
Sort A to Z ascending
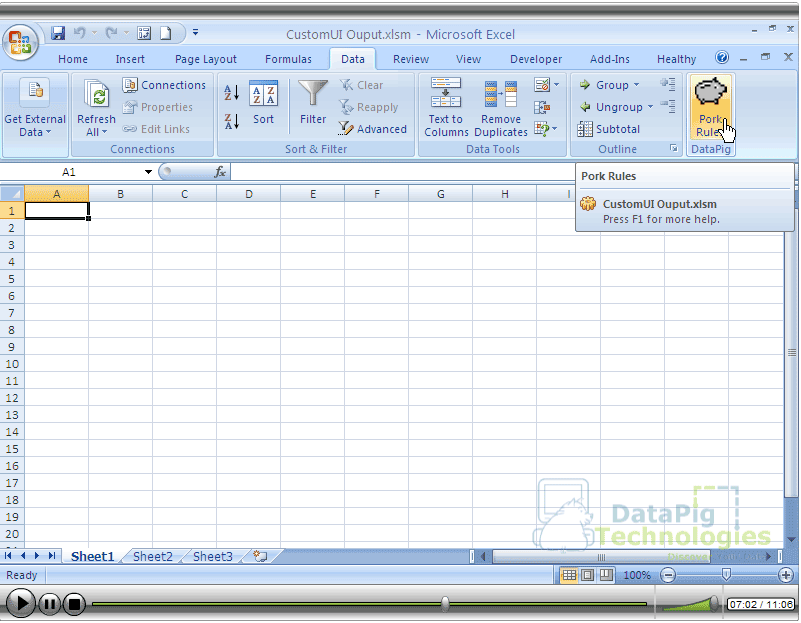tap(232, 93)
